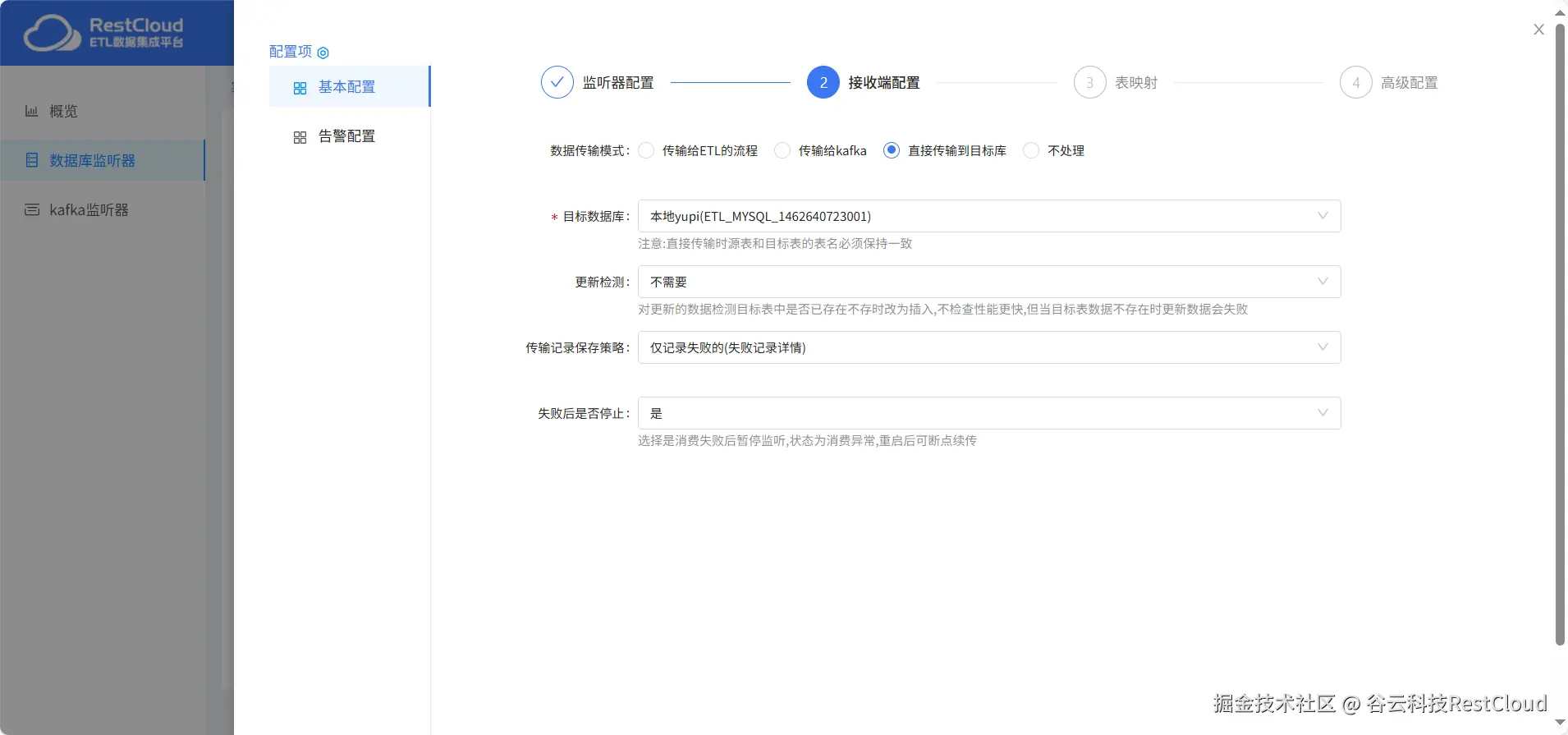Viewport: 1568px width, 735px height.
Task: Open the 失败后是否停止 dropdown
Action: click(x=989, y=413)
